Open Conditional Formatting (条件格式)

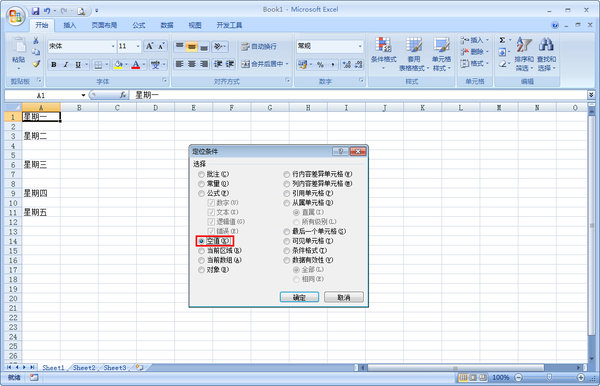[x=383, y=54]
